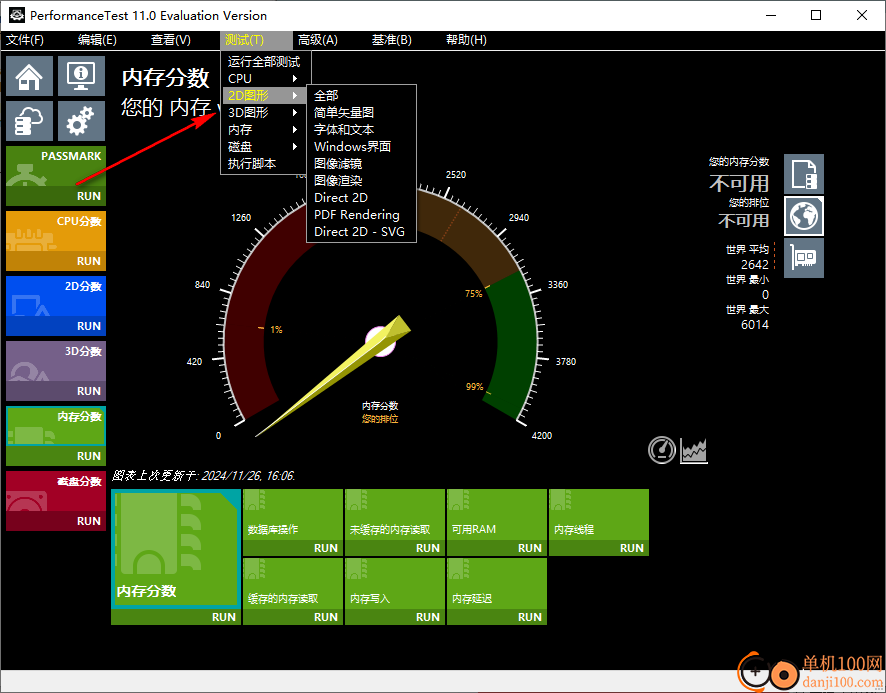The width and height of the screenshot is (886, 693).
Task: Click the hardware card icon on right
Action: point(804,258)
